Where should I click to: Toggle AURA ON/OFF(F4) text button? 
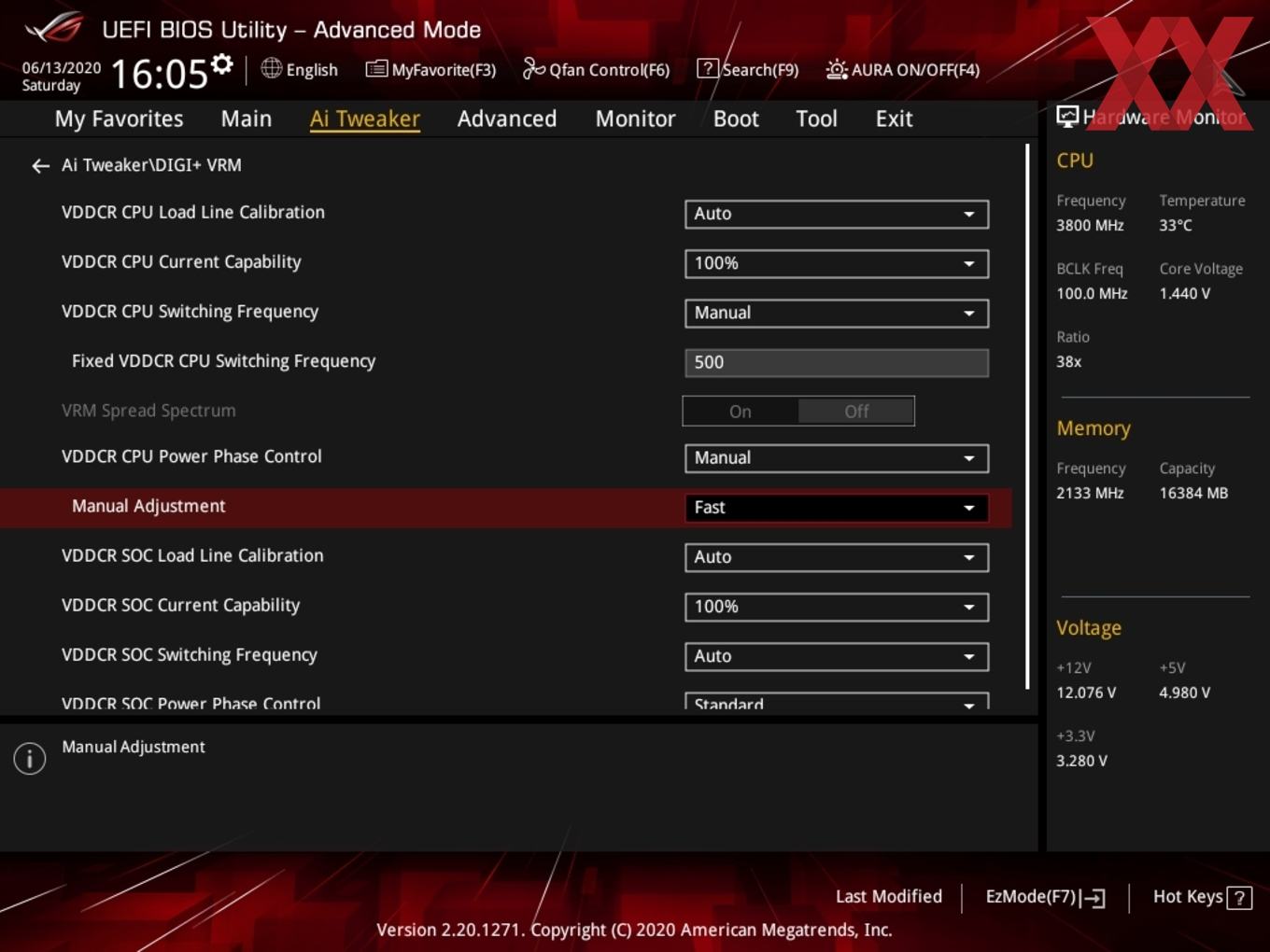[x=915, y=70]
